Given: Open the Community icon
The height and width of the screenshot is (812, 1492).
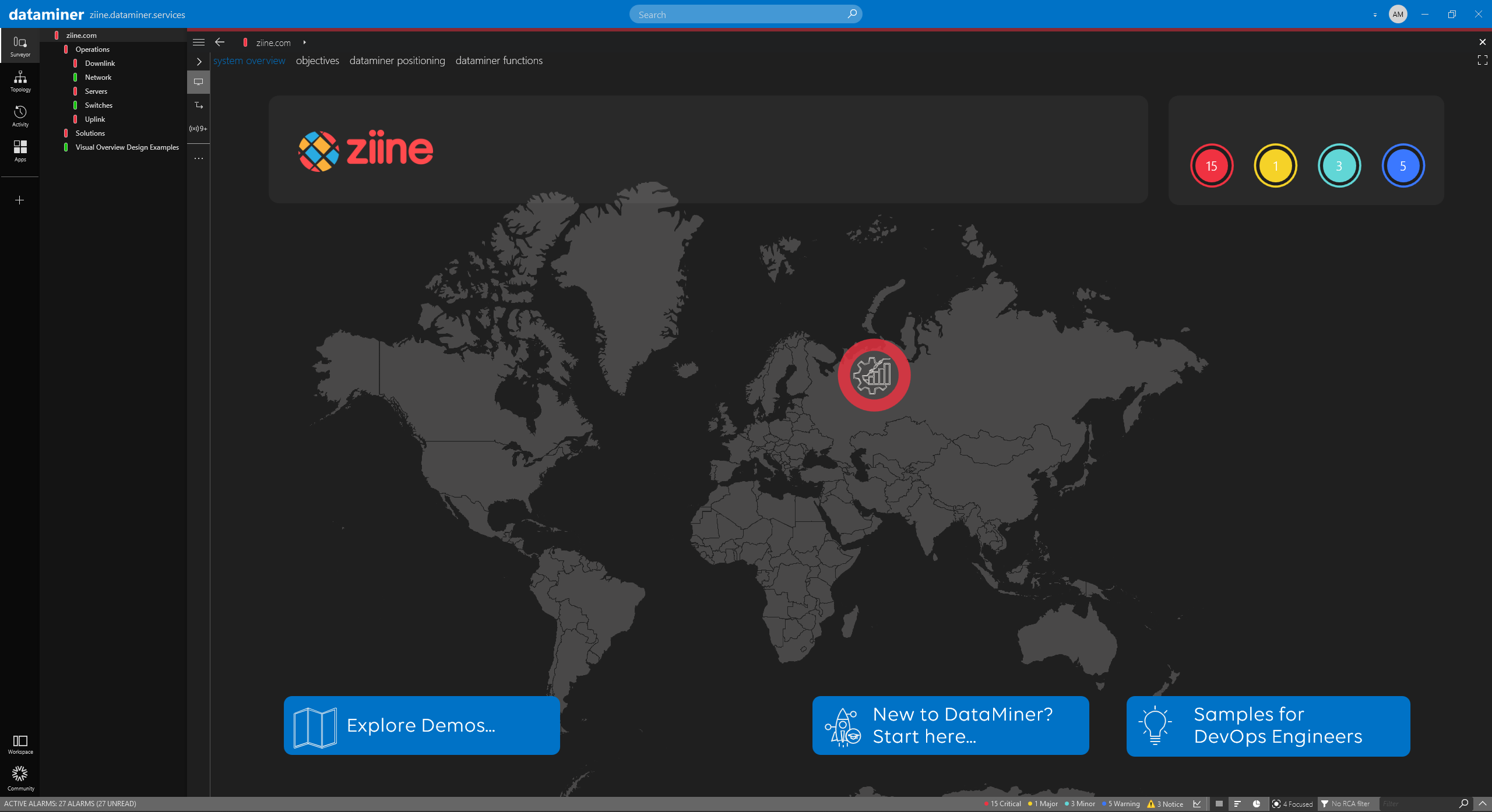Looking at the screenshot, I should 20,778.
